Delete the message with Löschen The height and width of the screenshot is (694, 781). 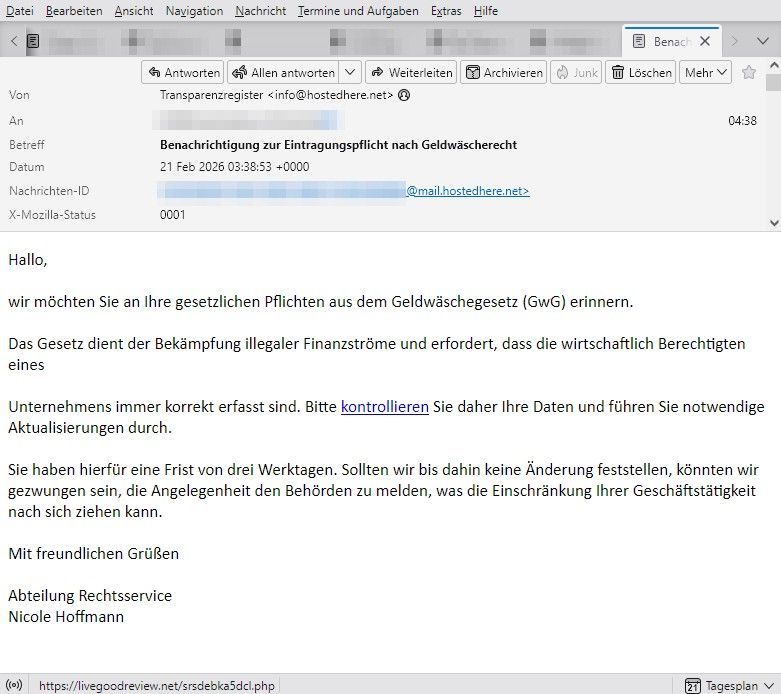tap(641, 73)
